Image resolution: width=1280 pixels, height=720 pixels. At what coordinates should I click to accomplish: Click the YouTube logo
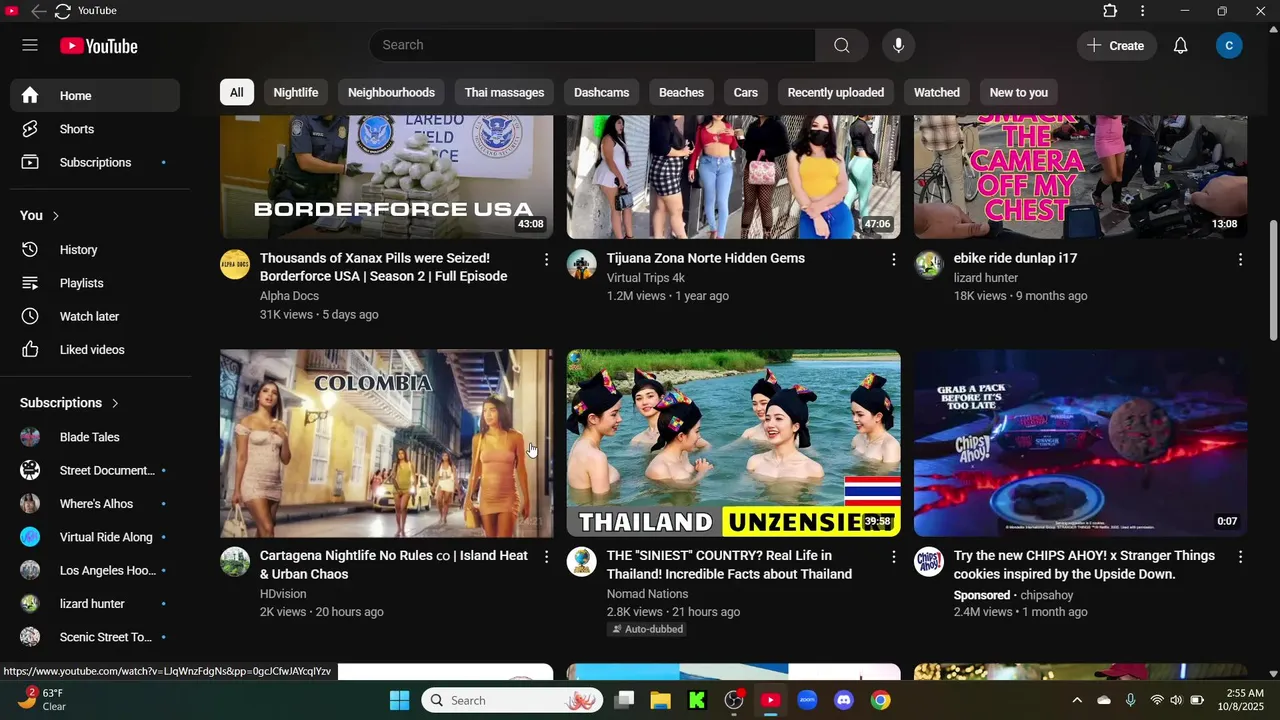point(98,46)
